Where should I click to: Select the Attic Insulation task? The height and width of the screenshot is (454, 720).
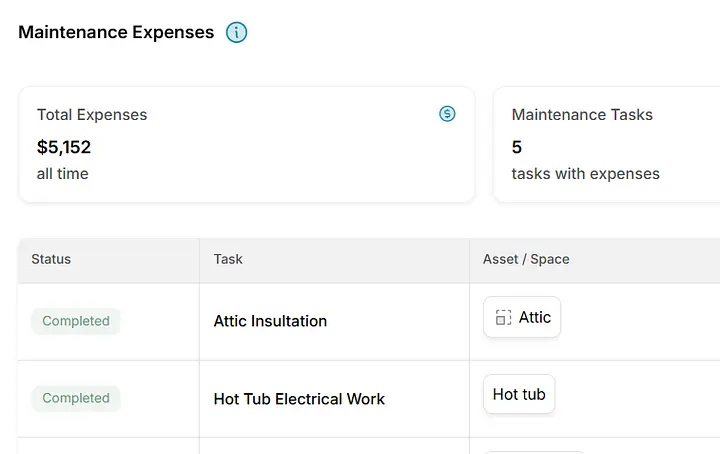(x=270, y=321)
